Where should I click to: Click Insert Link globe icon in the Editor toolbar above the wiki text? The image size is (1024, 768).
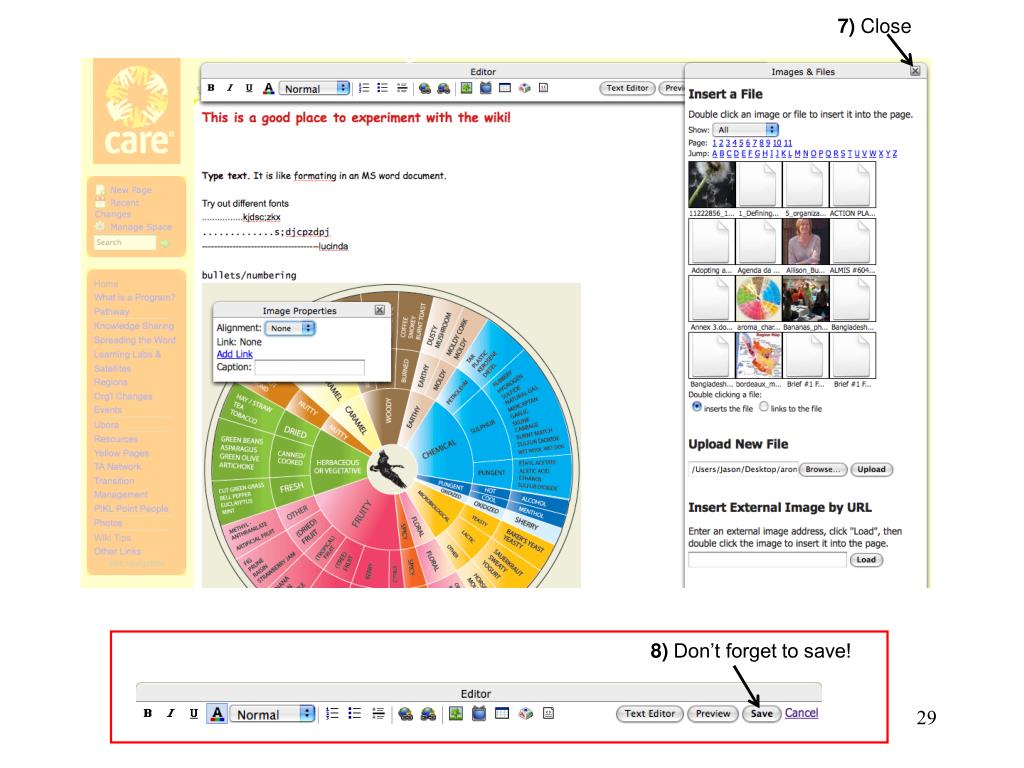pyautogui.click(x=424, y=88)
